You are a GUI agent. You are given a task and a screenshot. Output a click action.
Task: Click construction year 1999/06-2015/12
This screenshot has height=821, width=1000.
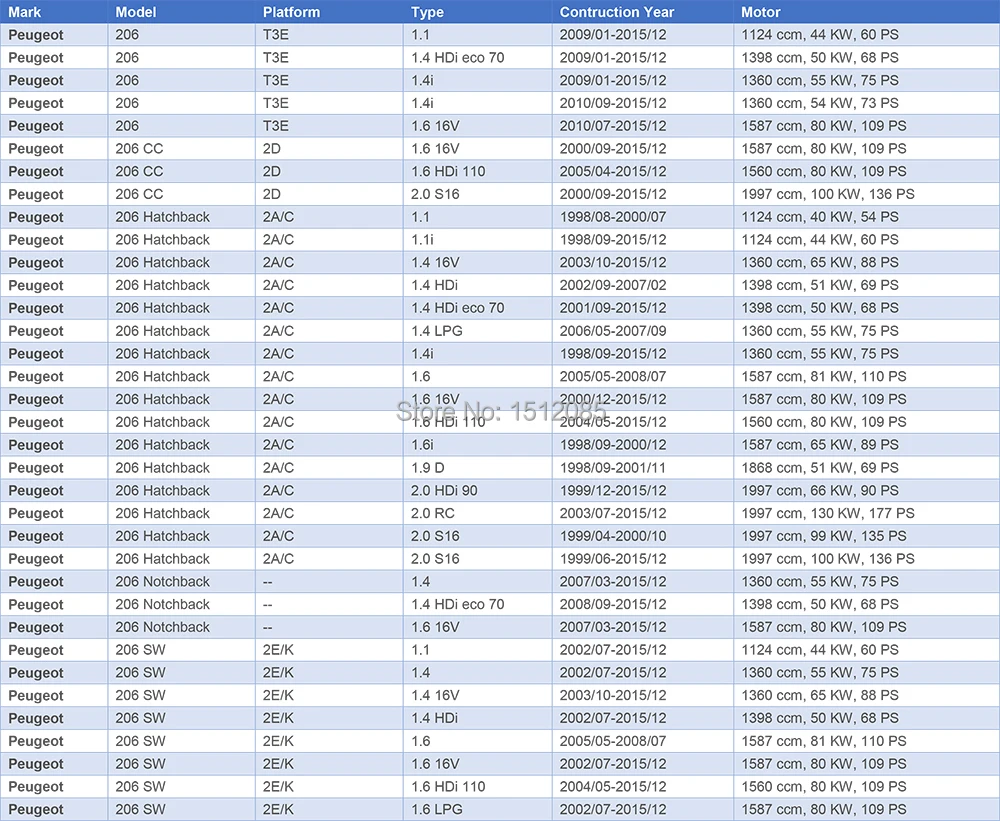(x=613, y=559)
